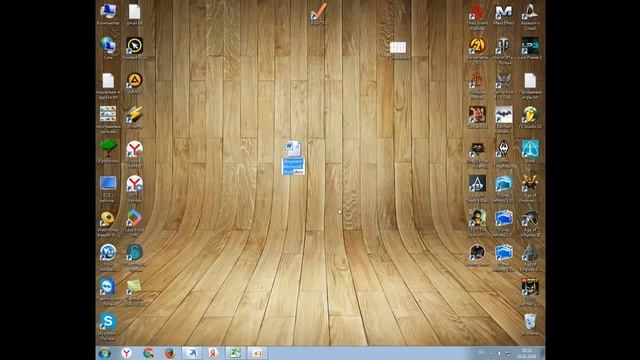Open the Windows Start menu orb
Viewport: 640px width, 360px height.
coord(104,353)
